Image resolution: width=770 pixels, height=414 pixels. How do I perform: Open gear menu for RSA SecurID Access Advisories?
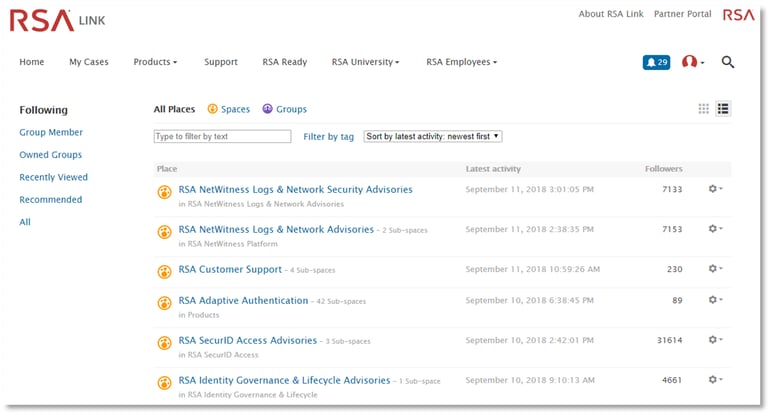(x=715, y=340)
